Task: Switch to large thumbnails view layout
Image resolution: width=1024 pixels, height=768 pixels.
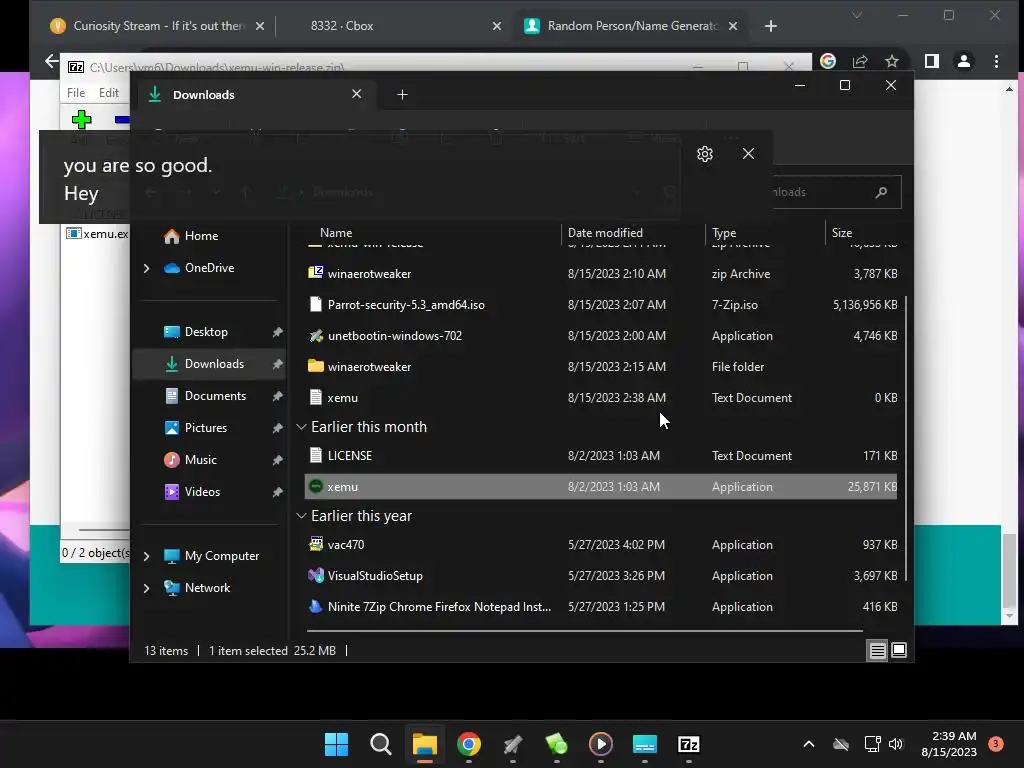Action: pos(899,650)
